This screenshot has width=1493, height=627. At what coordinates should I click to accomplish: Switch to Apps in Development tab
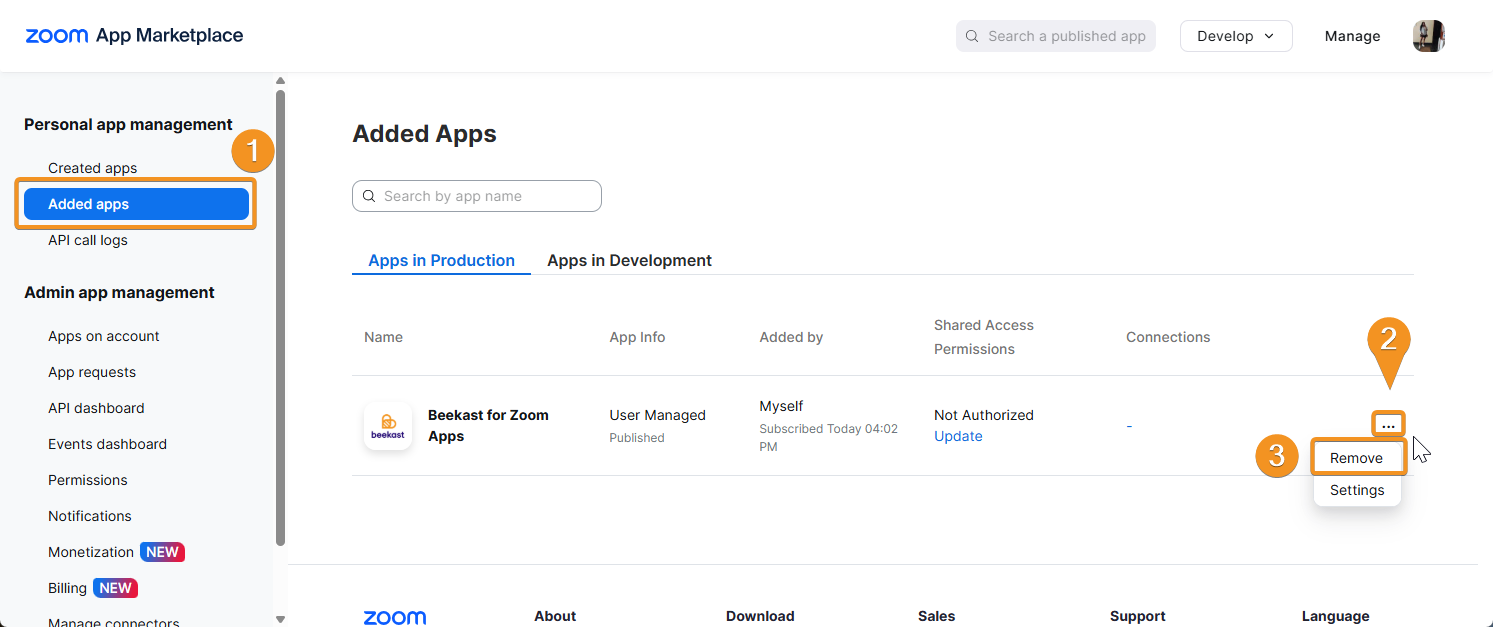coord(629,260)
